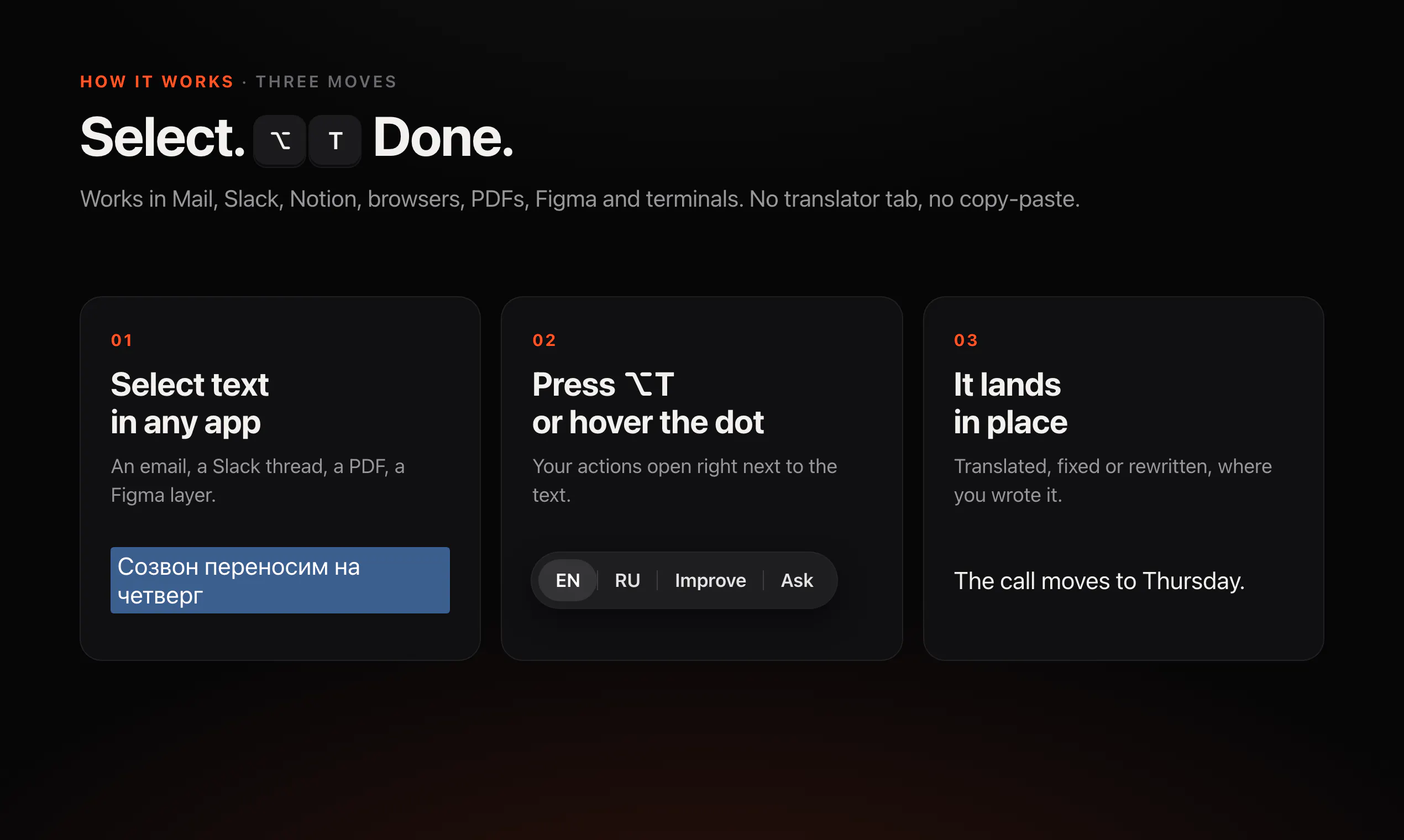Click the step number 03
1404x840 pixels.
(x=966, y=340)
